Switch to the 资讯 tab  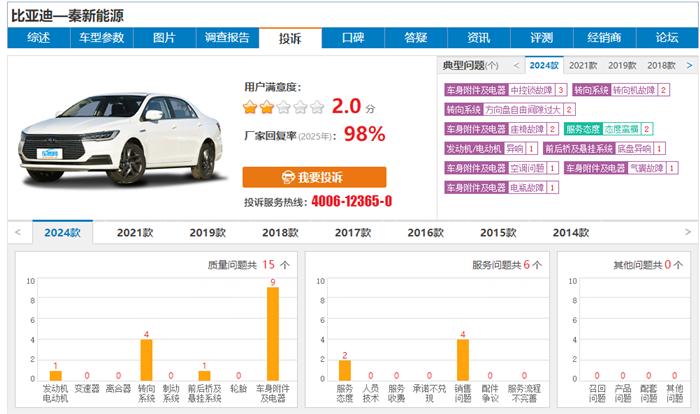pos(479,38)
